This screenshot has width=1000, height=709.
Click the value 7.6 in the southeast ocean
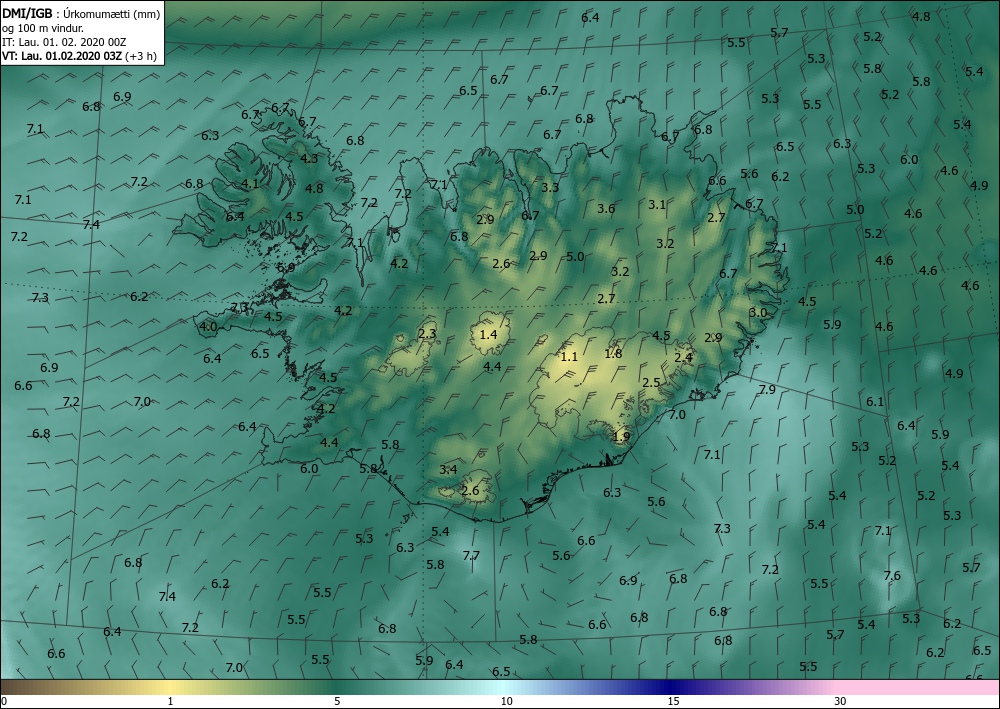click(892, 576)
